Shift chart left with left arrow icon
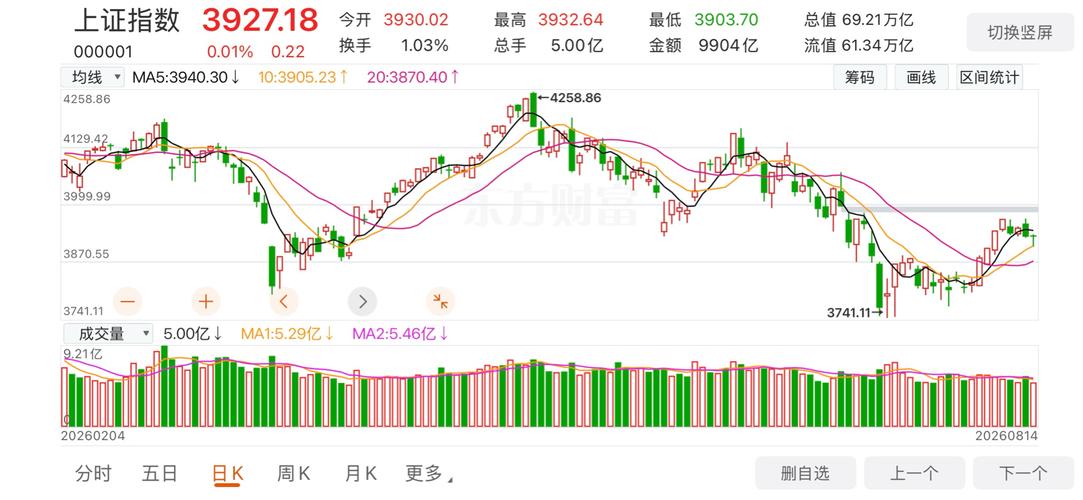 (284, 301)
